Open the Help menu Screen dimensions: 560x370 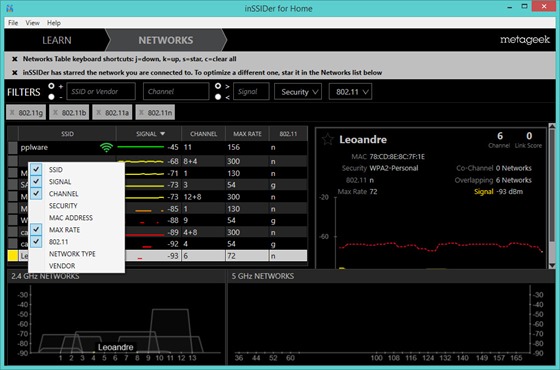point(54,23)
